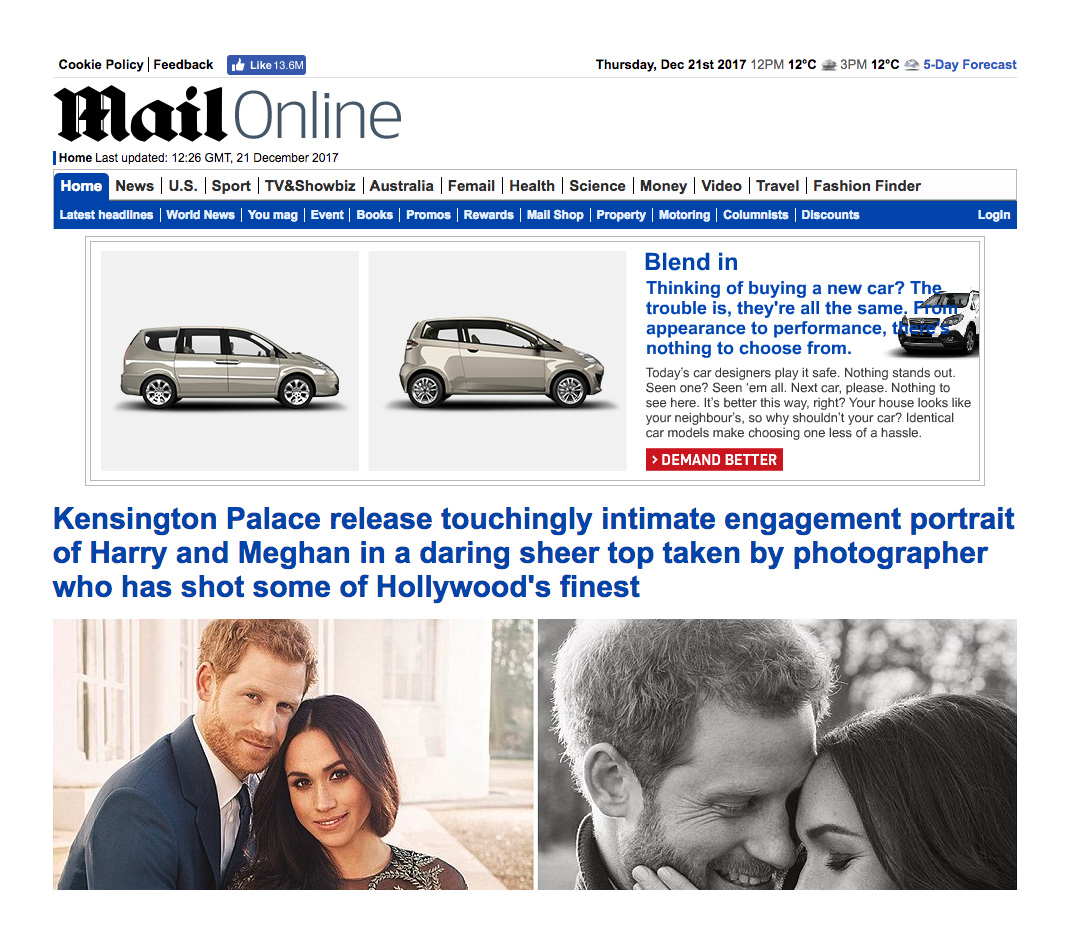Click the black-and-white engagement photo
1070x940 pixels.
tap(777, 754)
